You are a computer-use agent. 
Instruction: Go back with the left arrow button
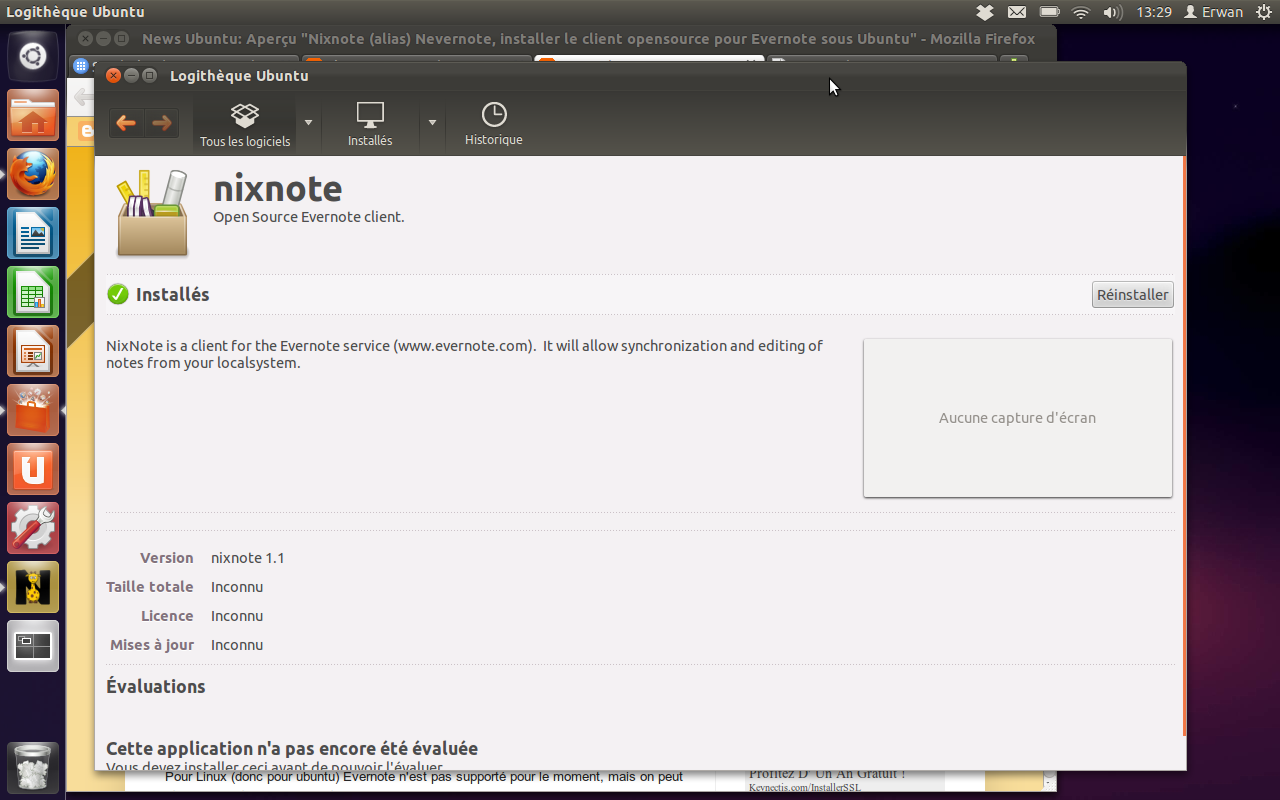[x=126, y=123]
